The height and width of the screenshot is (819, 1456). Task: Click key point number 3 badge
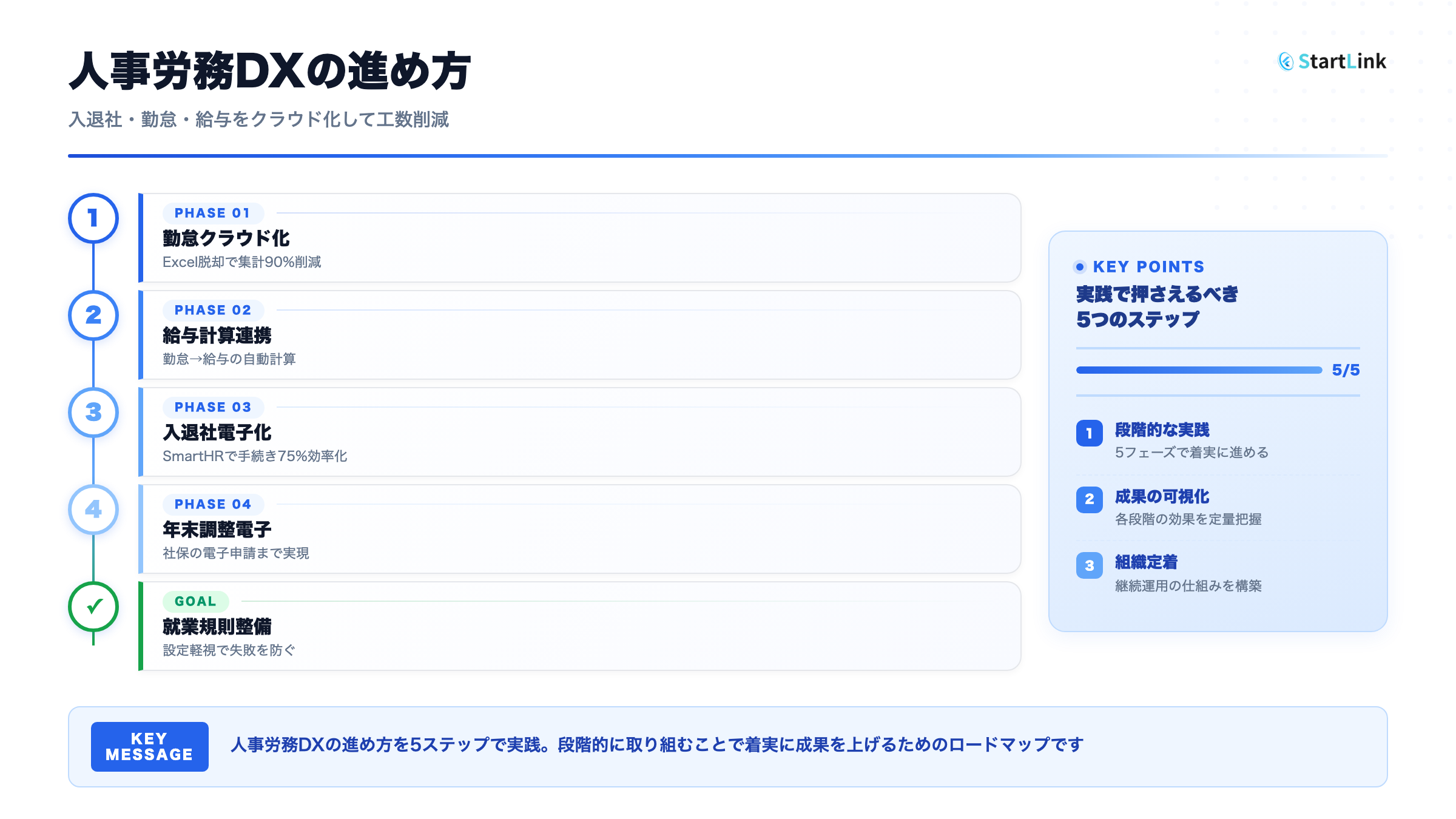click(x=1089, y=565)
